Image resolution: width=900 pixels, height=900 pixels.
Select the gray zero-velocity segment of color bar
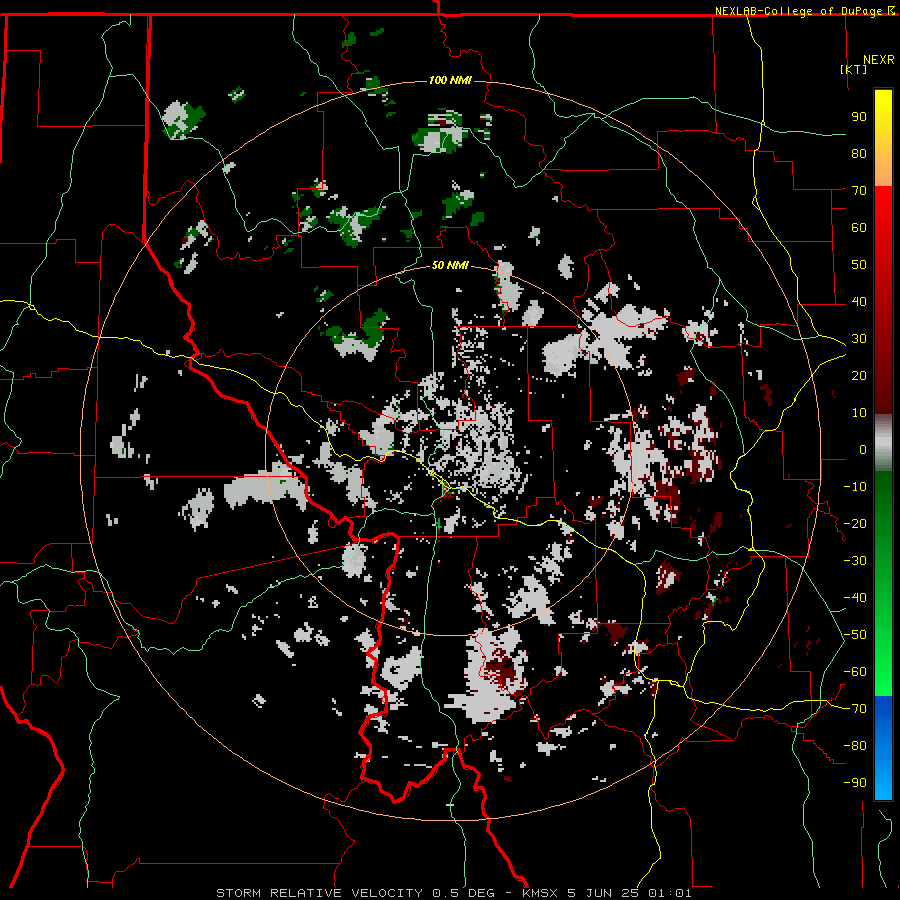point(883,443)
